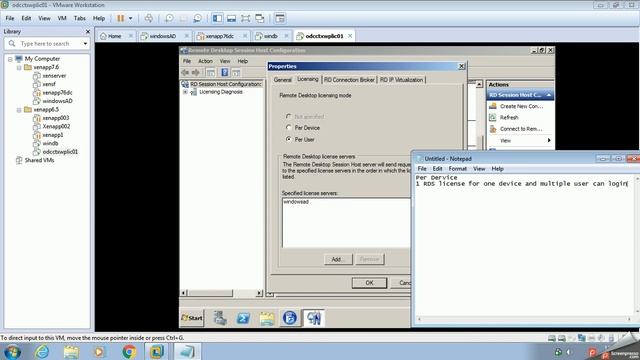The image size is (640, 360).
Task: Open VMware Help menu
Action: (99, 18)
